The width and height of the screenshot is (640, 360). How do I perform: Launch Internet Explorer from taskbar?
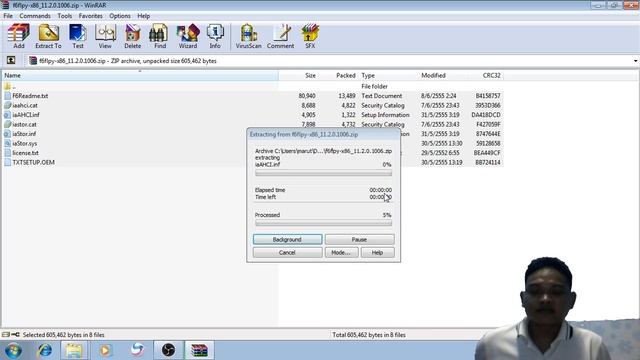coord(44,350)
